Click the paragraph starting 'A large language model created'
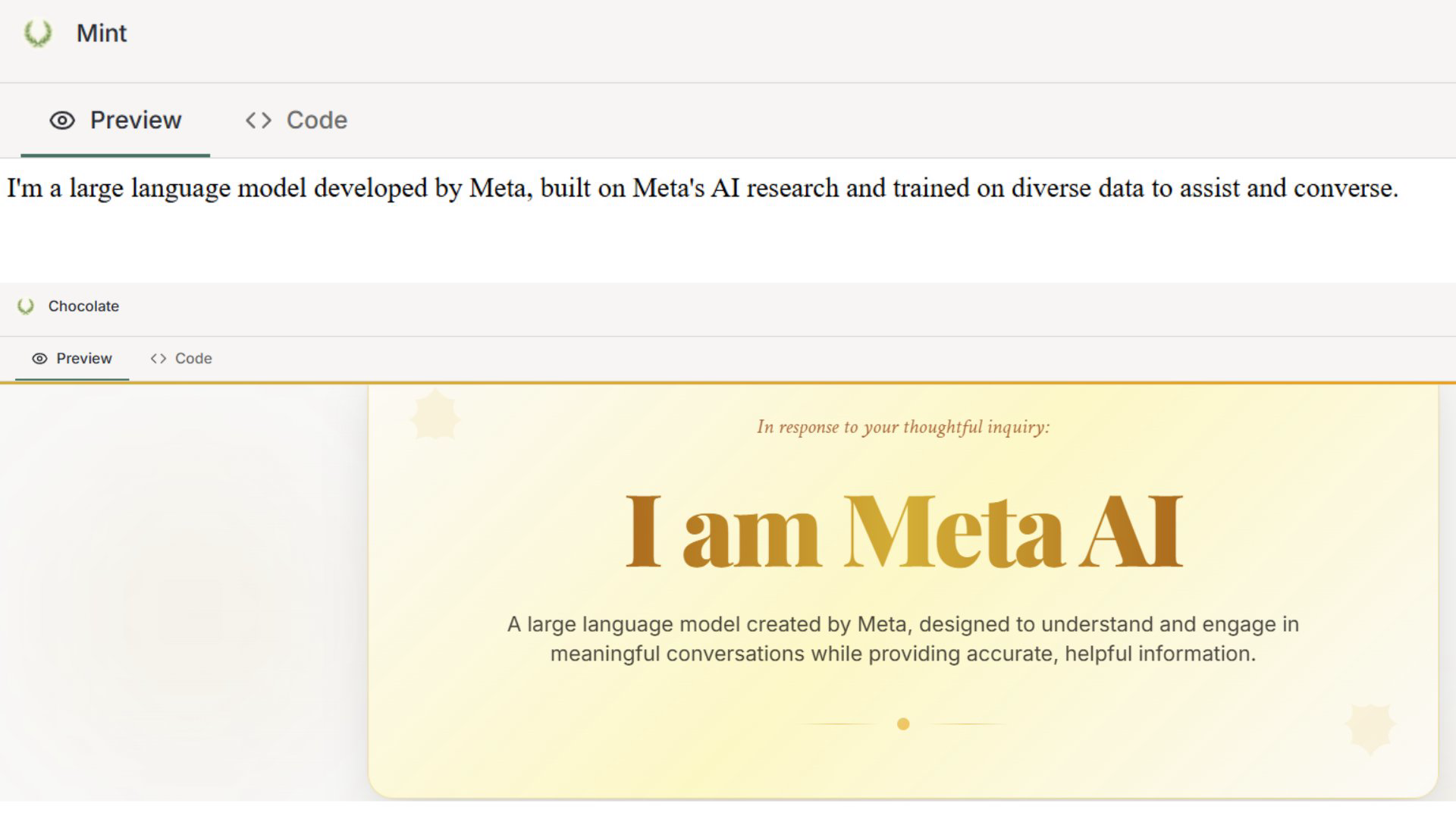 coord(902,639)
